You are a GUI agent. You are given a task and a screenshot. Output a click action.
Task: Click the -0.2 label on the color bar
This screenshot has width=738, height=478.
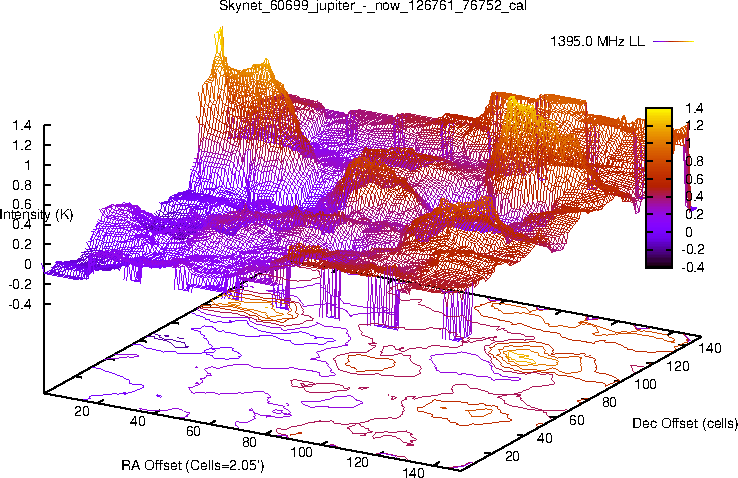coord(693,250)
